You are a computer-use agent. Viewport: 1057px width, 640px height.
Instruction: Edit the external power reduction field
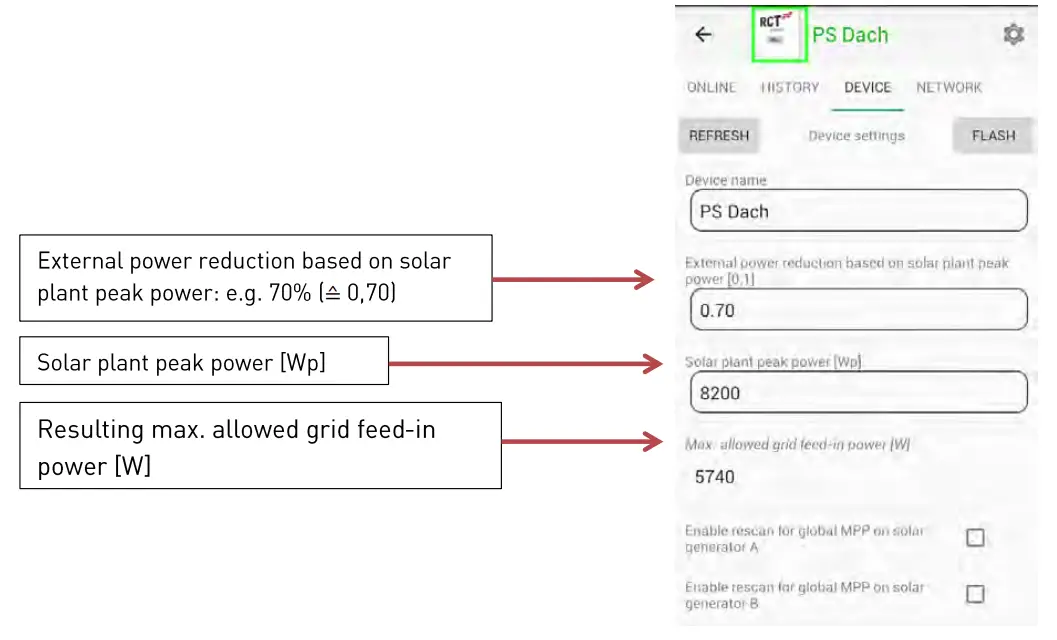pos(858,310)
